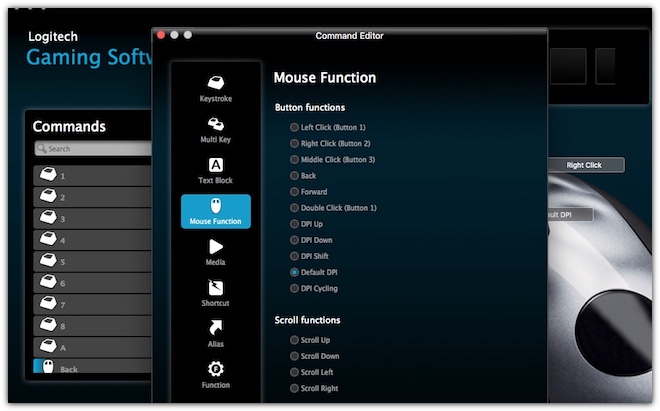Viewport: 660px width, 411px height.
Task: Click the Command Editor title bar text
Action: point(349,36)
